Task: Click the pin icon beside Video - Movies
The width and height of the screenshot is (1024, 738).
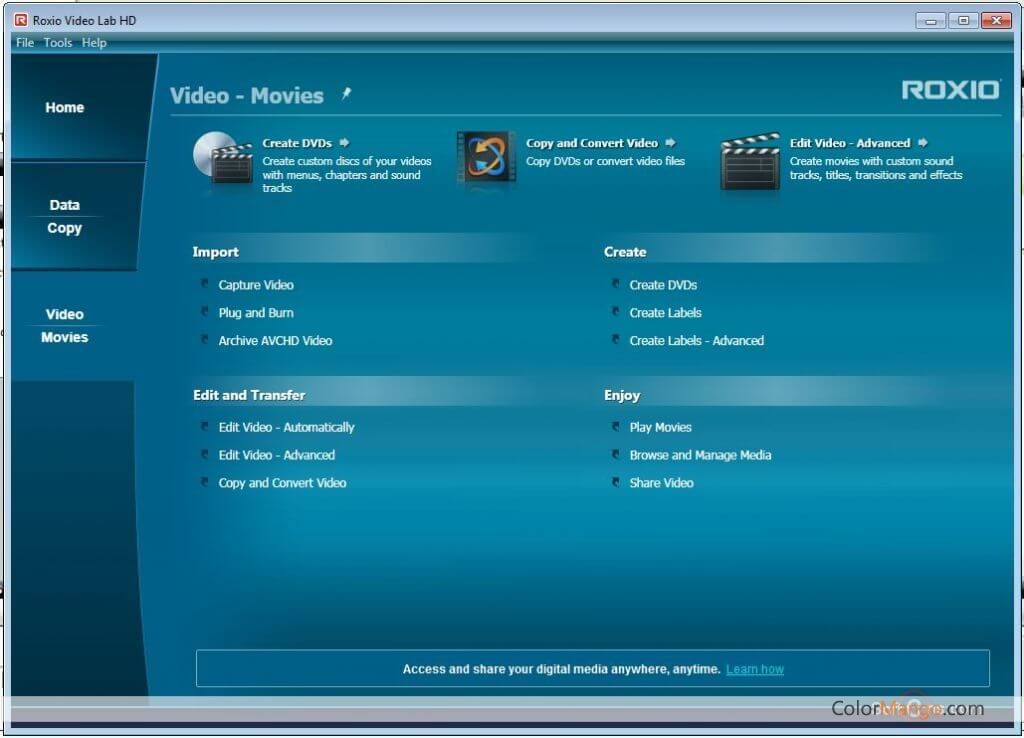Action: [346, 94]
